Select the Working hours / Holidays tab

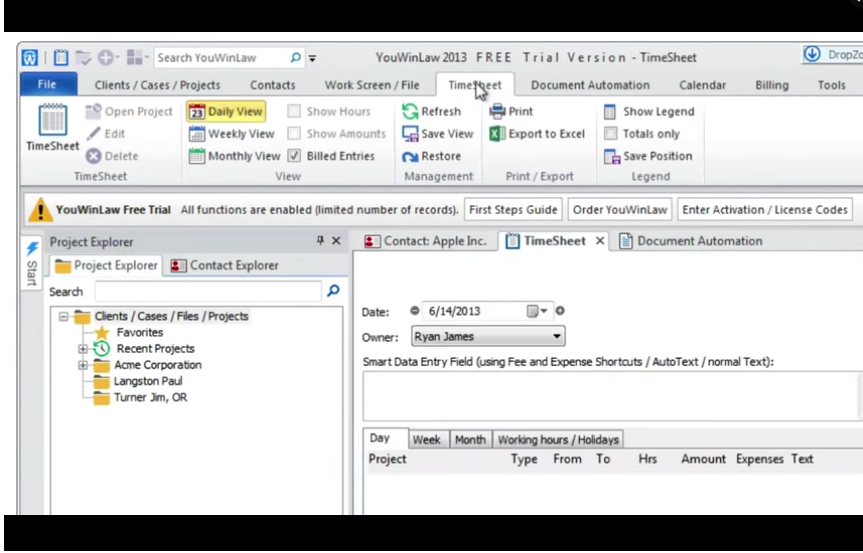[x=558, y=440]
